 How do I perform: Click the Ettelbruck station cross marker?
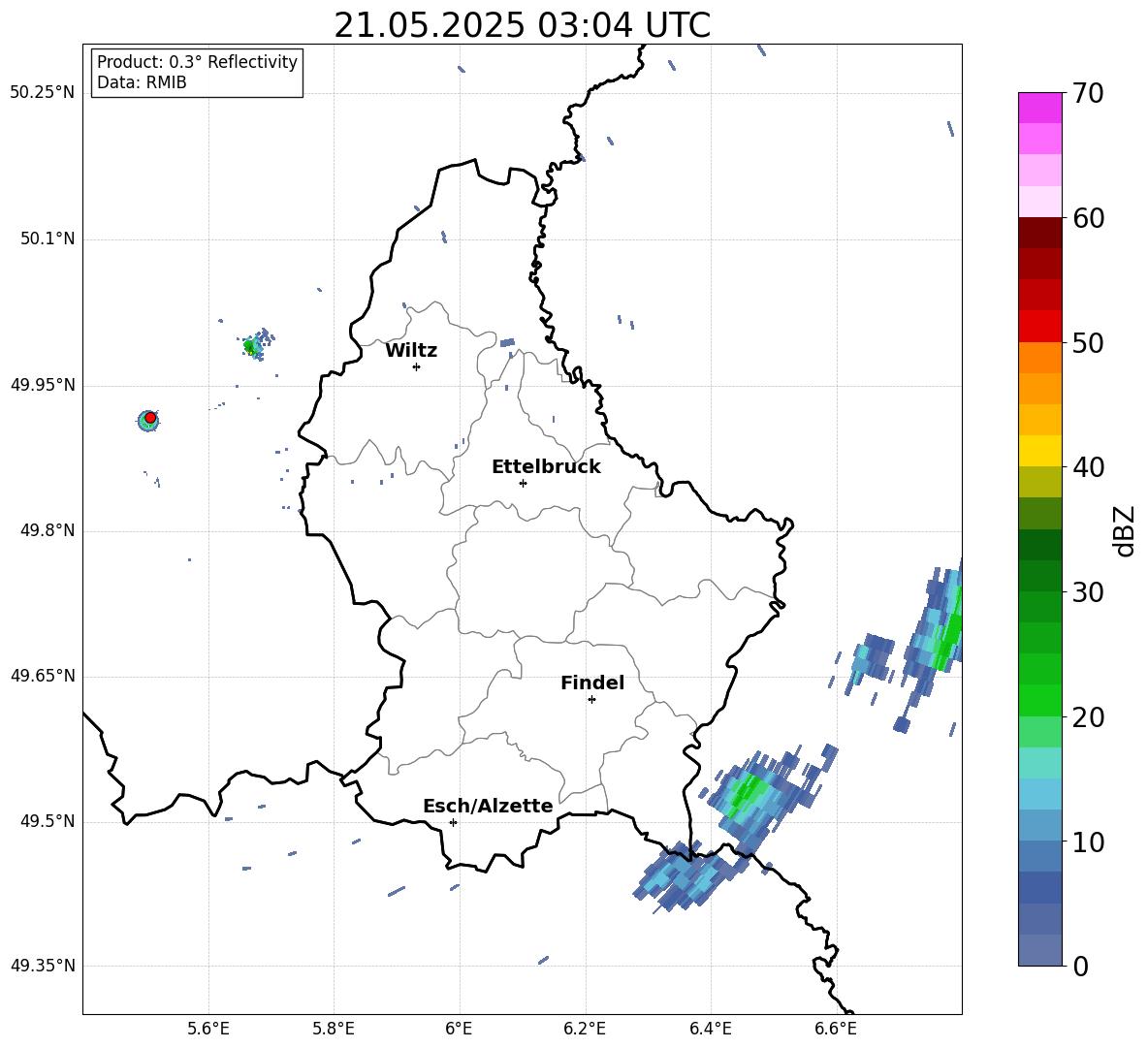point(523,483)
